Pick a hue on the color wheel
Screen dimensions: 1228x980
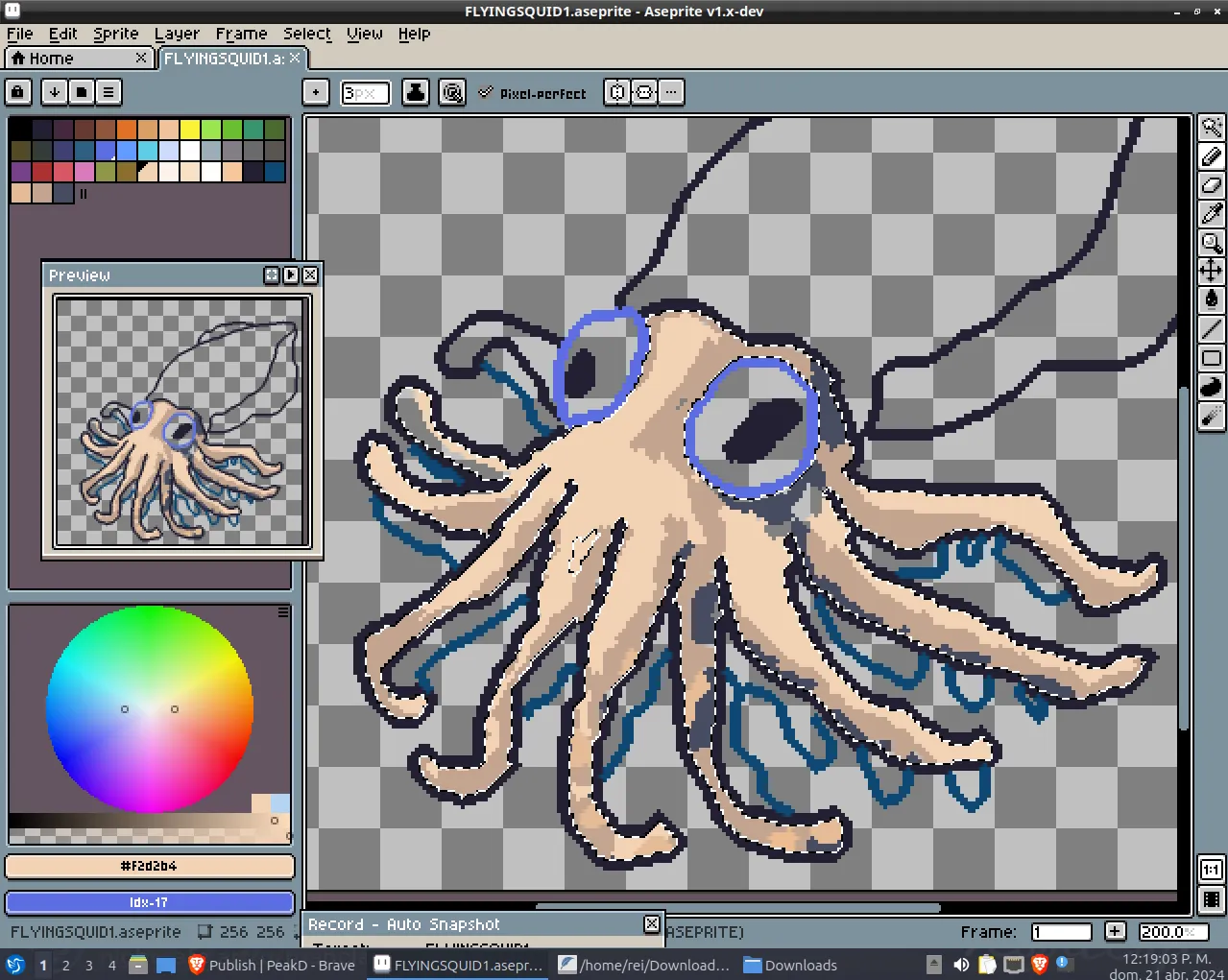tap(150, 709)
